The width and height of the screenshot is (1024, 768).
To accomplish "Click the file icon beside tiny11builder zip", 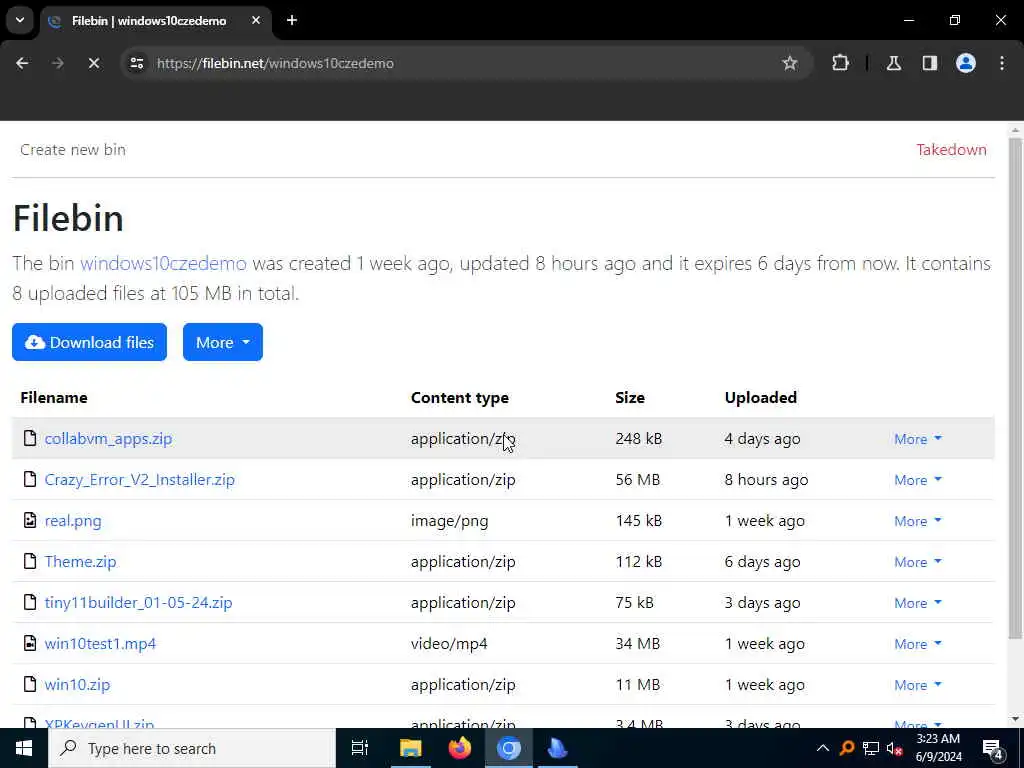I will pyautogui.click(x=29, y=602).
